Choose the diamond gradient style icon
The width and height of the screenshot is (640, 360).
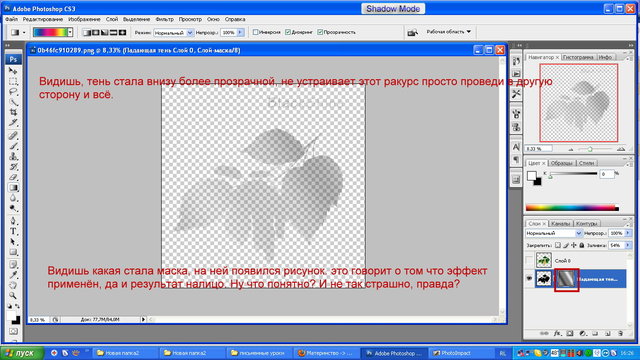[x=122, y=32]
